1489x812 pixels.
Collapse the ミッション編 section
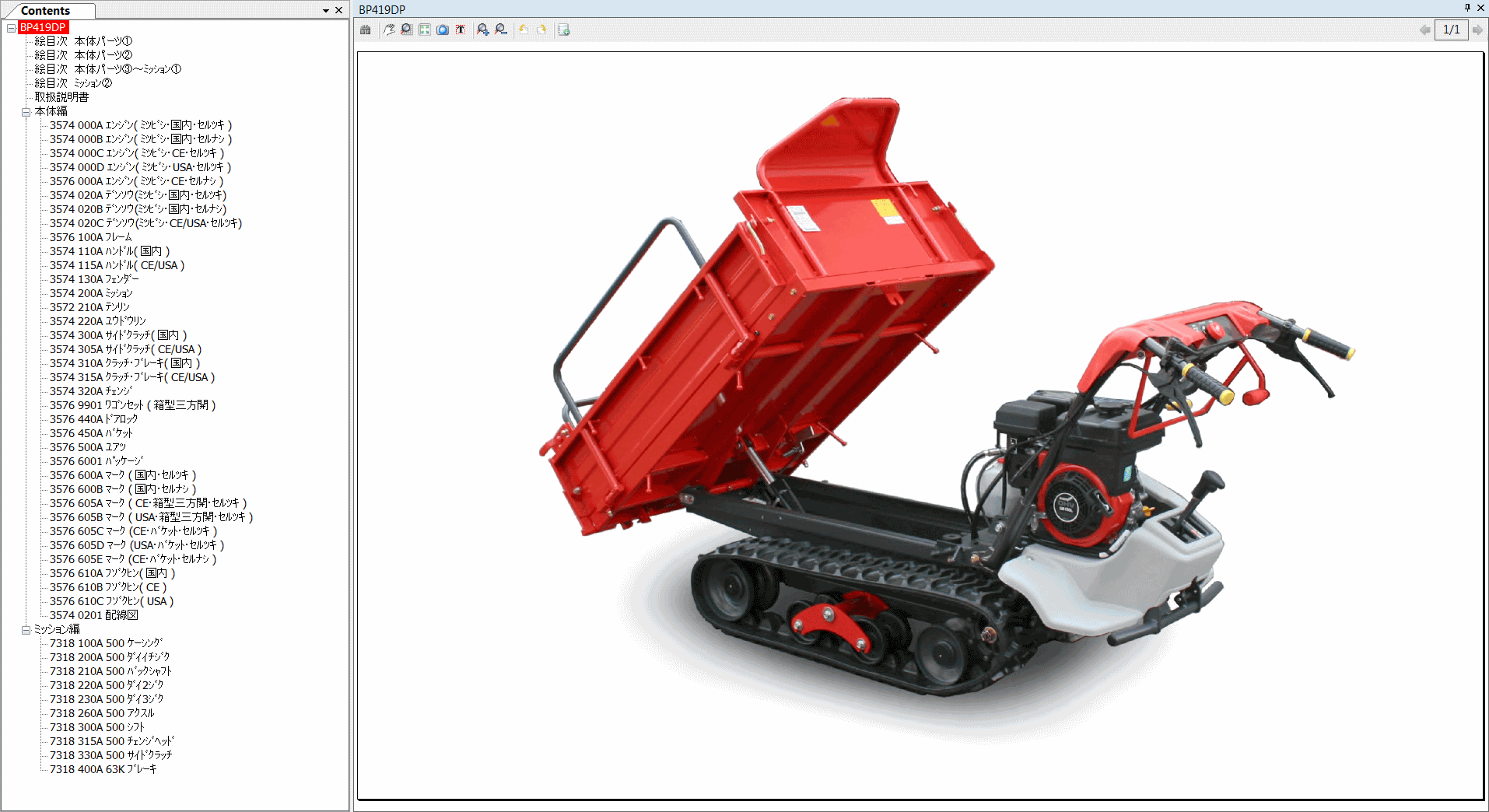pos(26,629)
